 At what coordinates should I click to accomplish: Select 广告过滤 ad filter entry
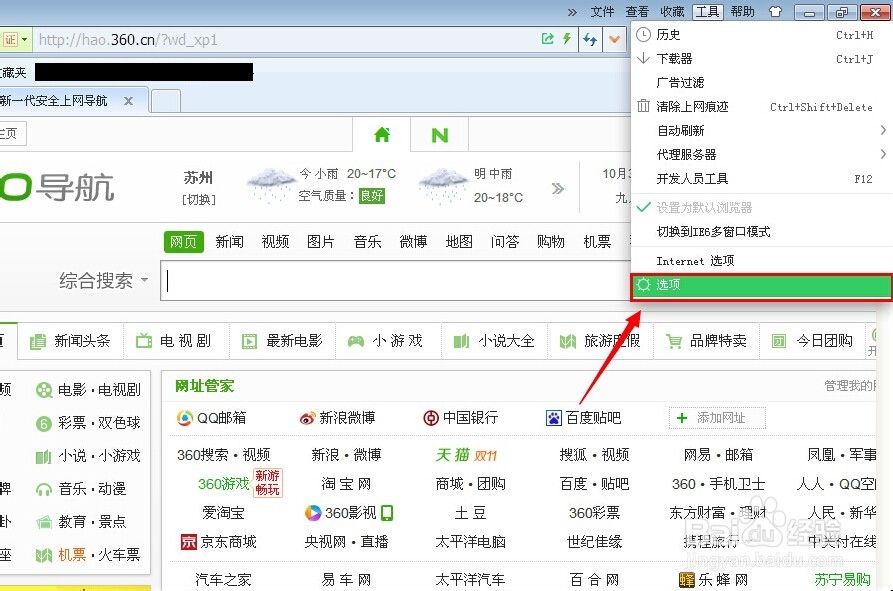tap(761, 83)
